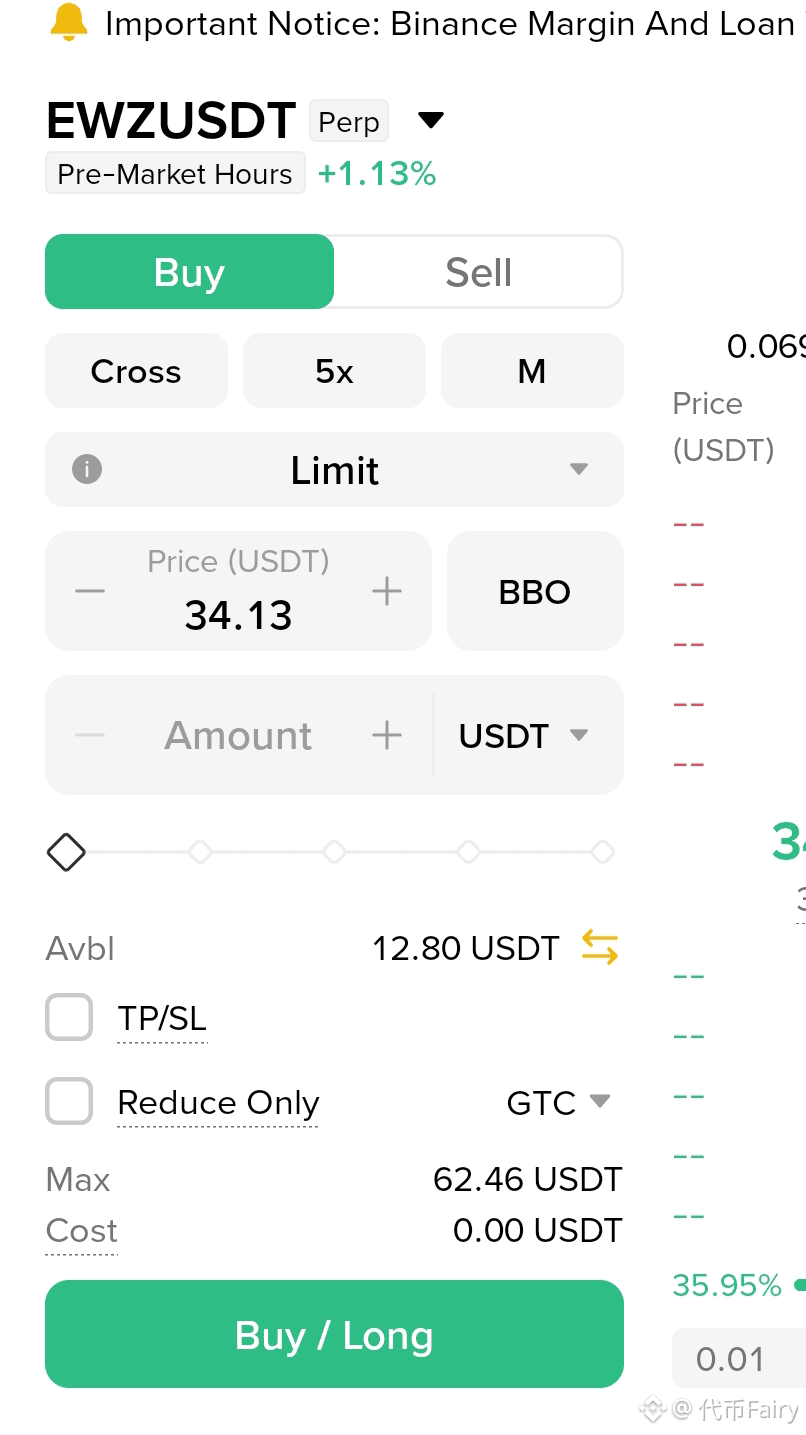
Task: Click the info icon beside Limit
Action: (87, 469)
